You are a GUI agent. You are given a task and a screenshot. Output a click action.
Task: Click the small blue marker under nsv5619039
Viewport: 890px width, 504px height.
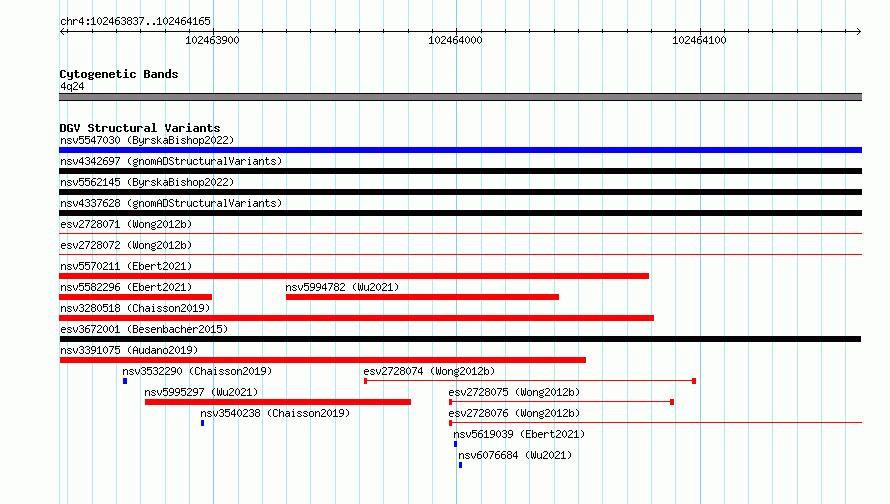click(455, 444)
